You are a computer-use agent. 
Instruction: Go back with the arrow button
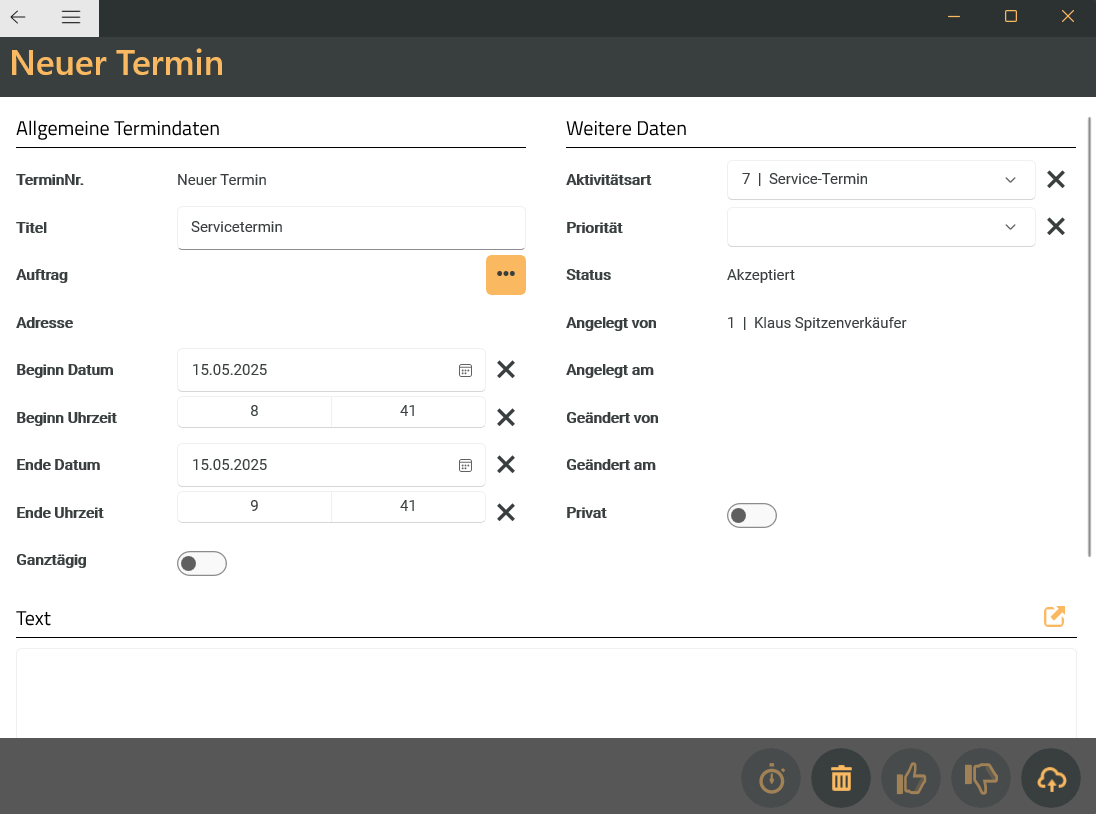18,17
